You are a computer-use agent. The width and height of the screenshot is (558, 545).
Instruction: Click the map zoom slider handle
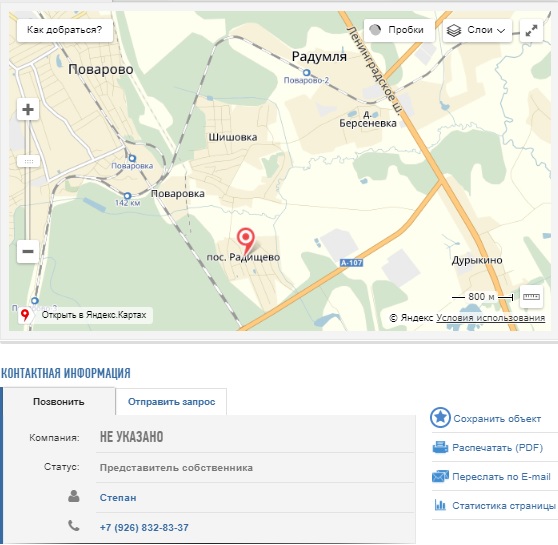pos(28,161)
